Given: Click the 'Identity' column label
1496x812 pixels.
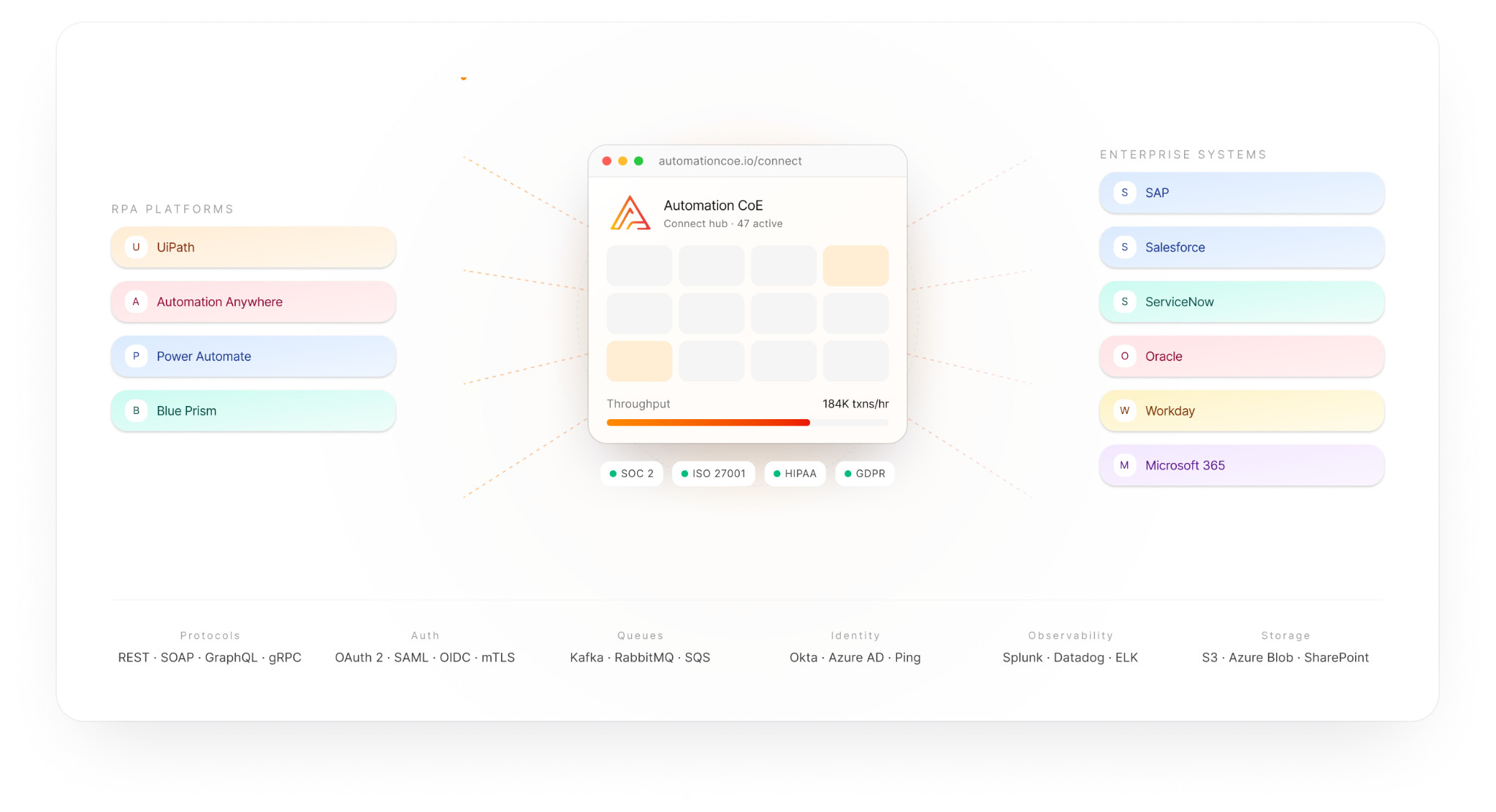Looking at the screenshot, I should 855,635.
